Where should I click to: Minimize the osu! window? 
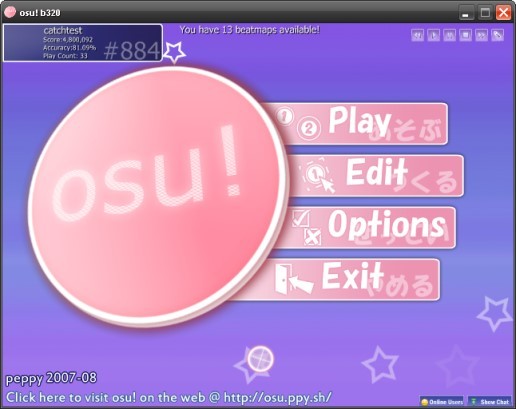pos(466,13)
